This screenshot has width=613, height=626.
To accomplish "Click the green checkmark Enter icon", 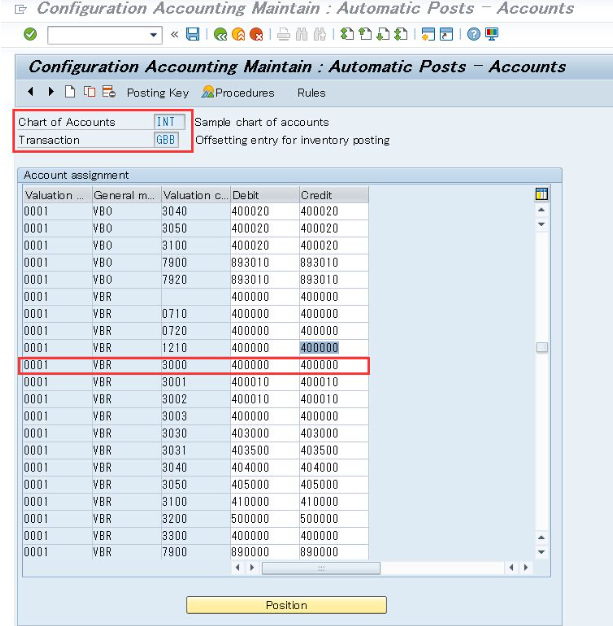I will (x=30, y=35).
